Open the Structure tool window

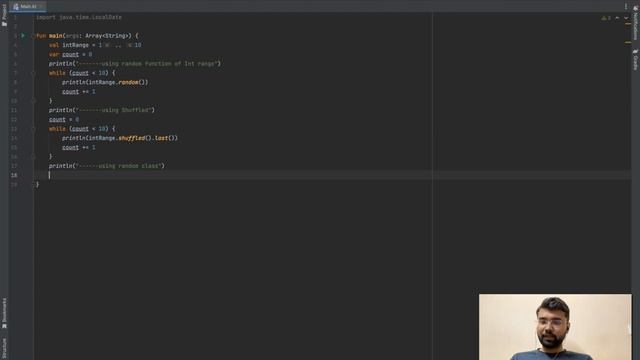[x=4, y=348]
